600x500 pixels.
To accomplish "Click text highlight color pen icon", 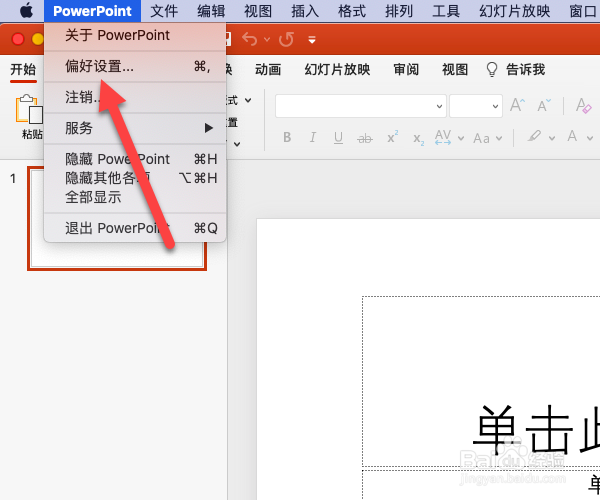I will click(x=535, y=137).
